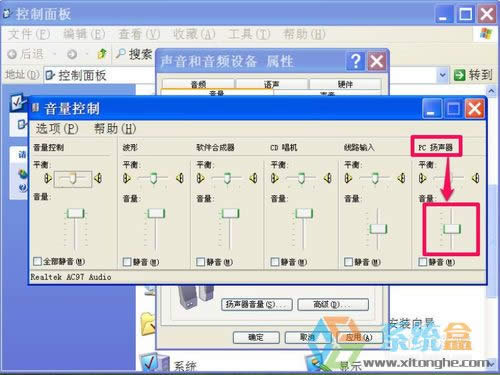Click the CD 唱机 balance slider thumb
500x375 pixels.
301,178
